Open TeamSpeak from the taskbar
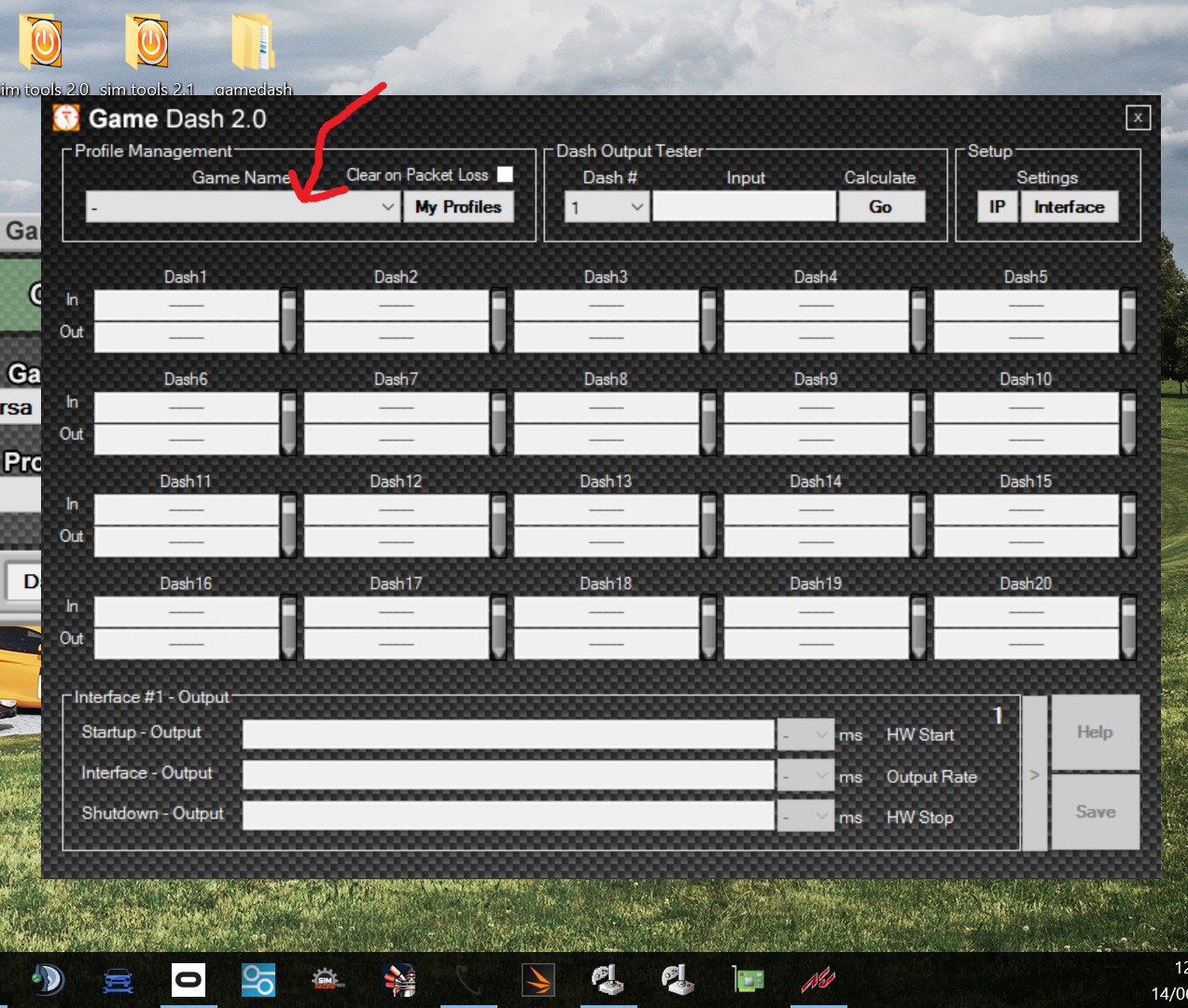This screenshot has width=1188, height=1008. (47, 980)
